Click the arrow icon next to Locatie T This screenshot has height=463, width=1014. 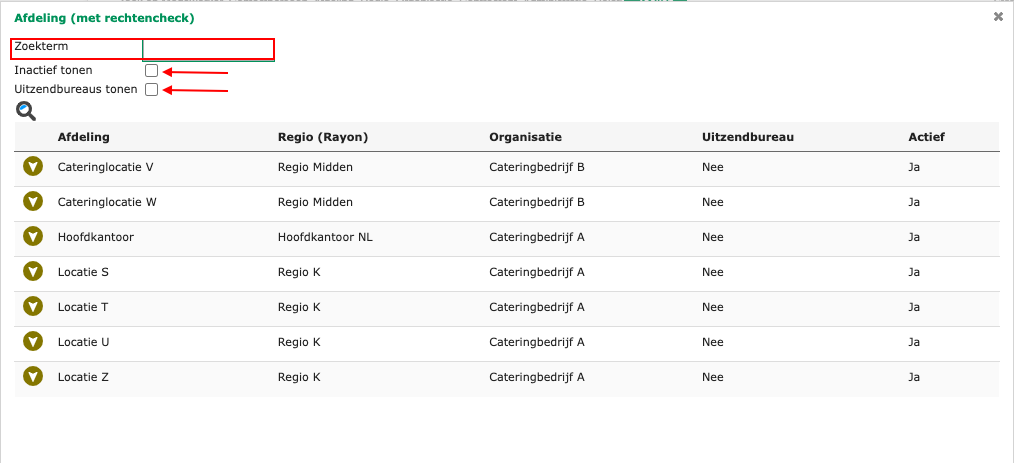pyautogui.click(x=33, y=307)
